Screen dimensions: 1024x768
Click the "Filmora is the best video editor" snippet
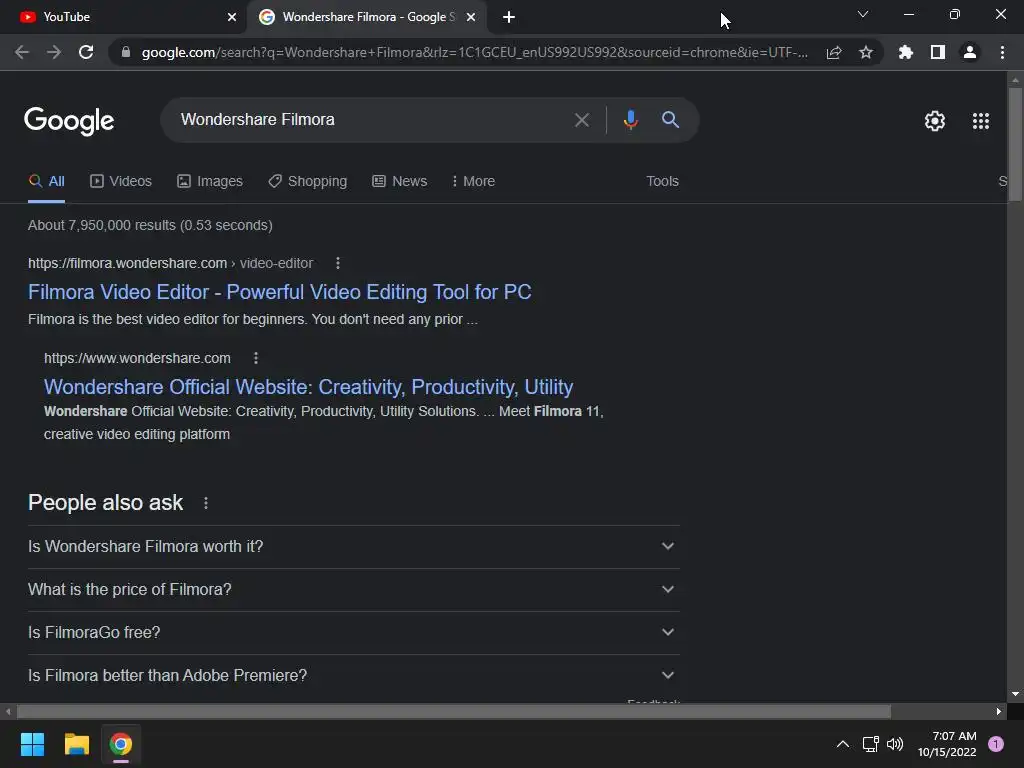click(x=253, y=319)
